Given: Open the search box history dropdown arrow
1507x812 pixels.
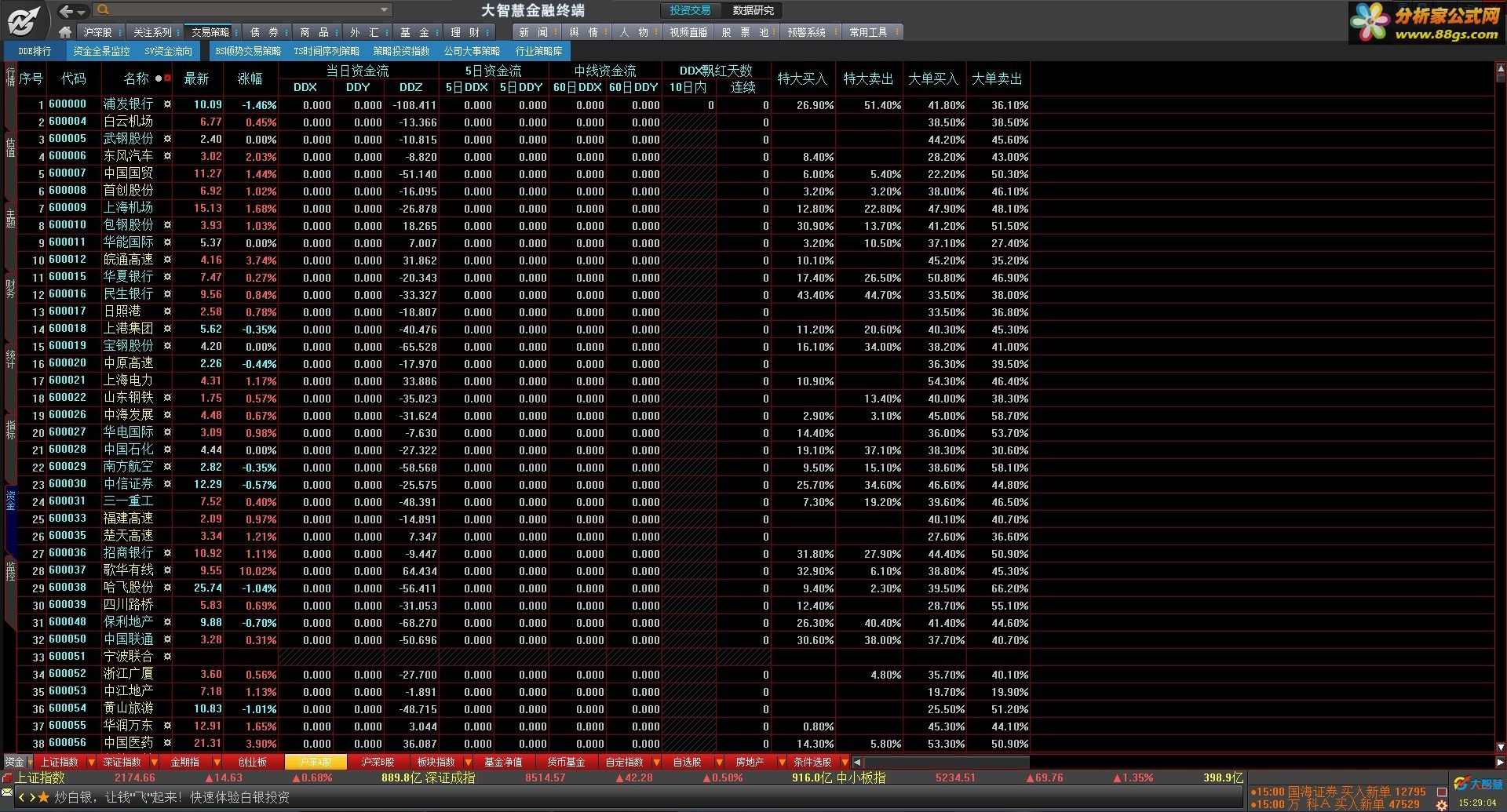Looking at the screenshot, I should coord(384,10).
